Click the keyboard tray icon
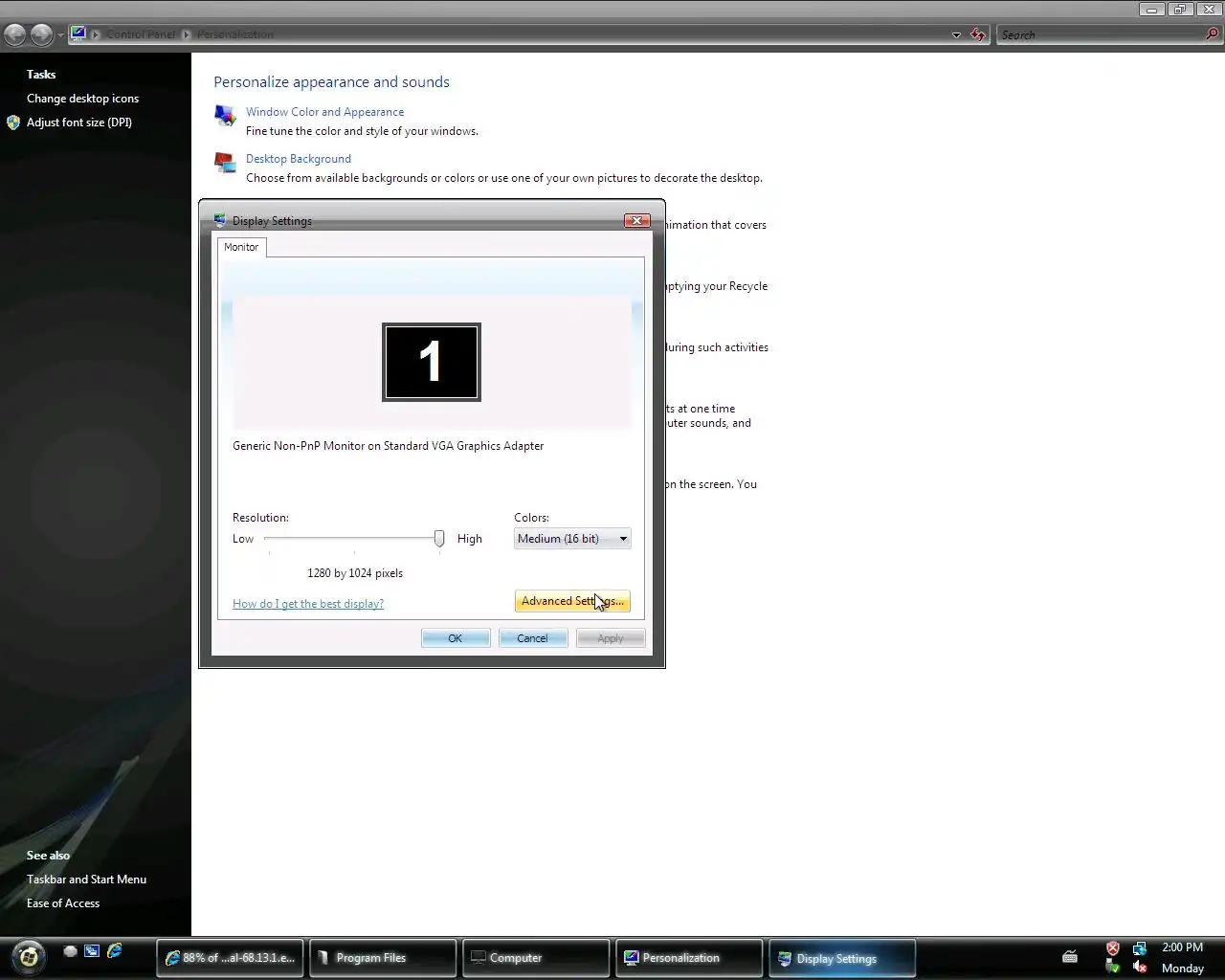 click(x=1070, y=956)
